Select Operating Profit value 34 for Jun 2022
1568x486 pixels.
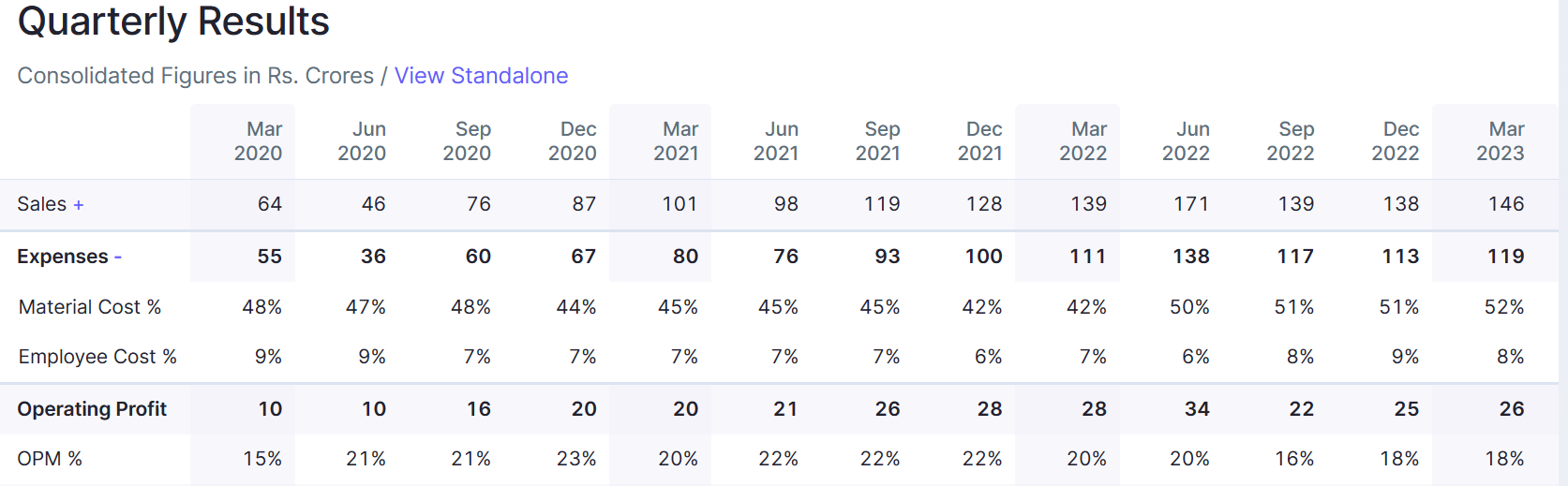[1197, 409]
